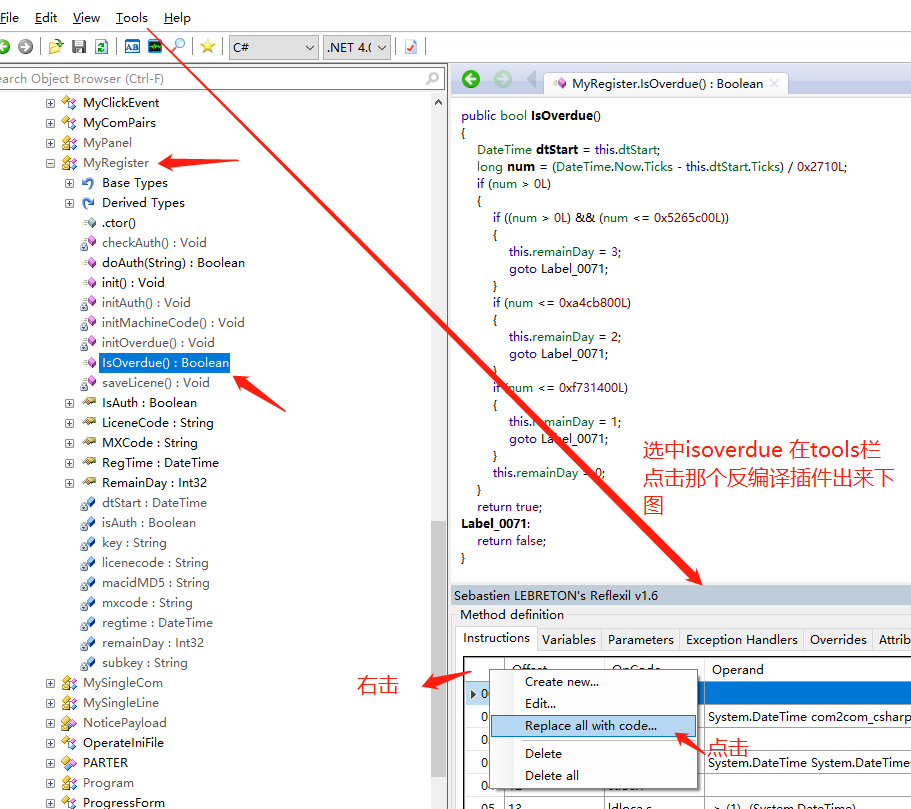Click the MyRegister class icon
The height and width of the screenshot is (809, 911).
(69, 163)
